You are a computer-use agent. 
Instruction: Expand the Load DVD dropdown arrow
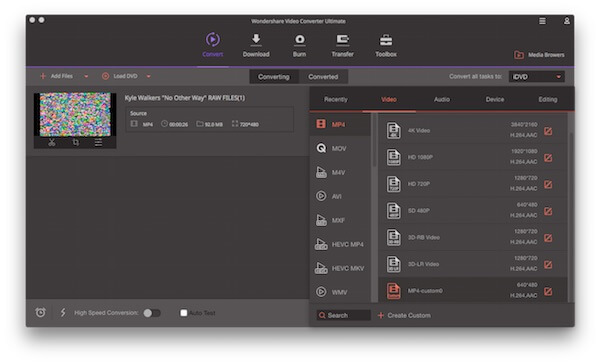[x=148, y=76]
